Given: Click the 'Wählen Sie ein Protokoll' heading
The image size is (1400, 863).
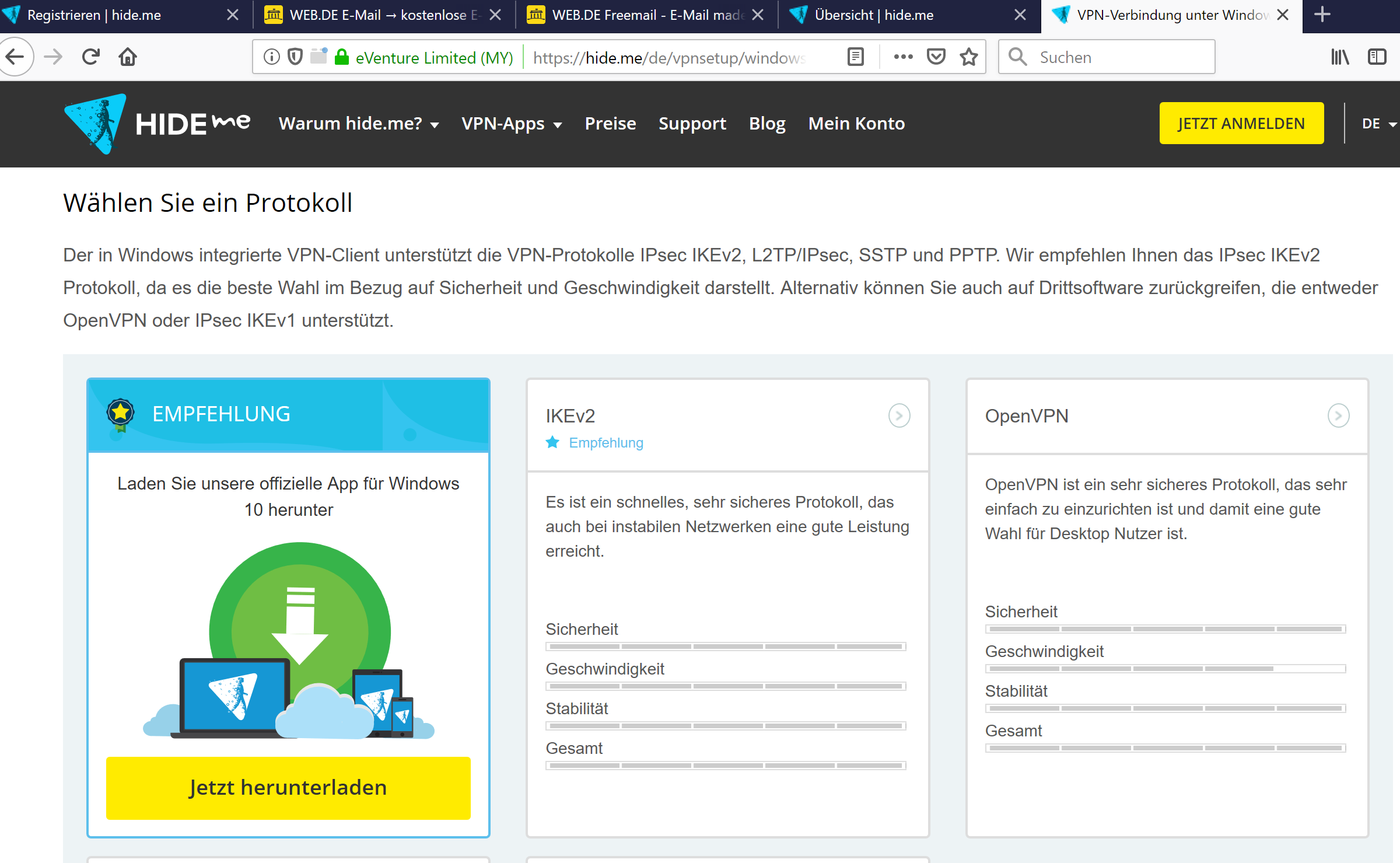Looking at the screenshot, I should [208, 202].
